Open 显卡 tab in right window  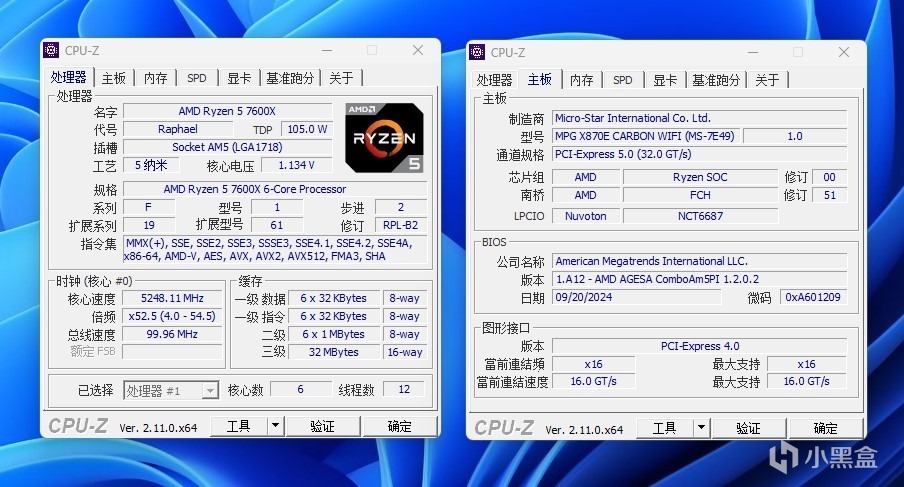[665, 80]
